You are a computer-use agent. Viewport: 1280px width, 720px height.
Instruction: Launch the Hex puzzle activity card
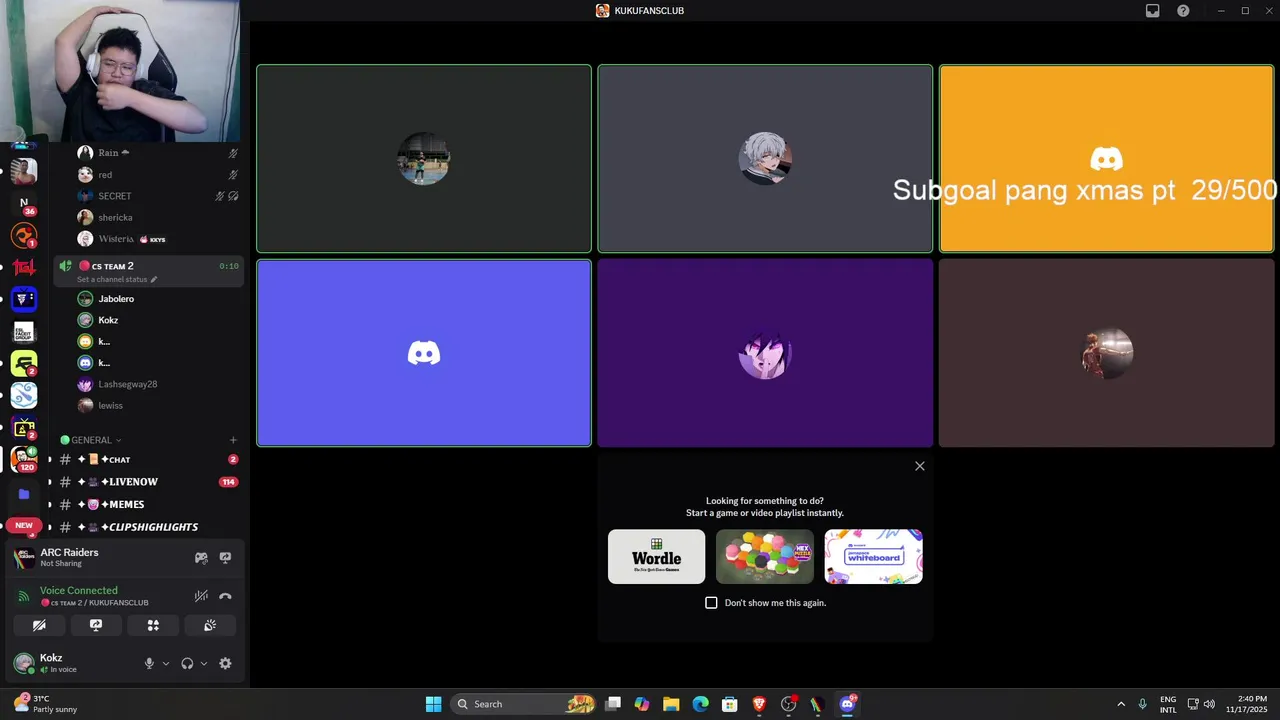(765, 557)
